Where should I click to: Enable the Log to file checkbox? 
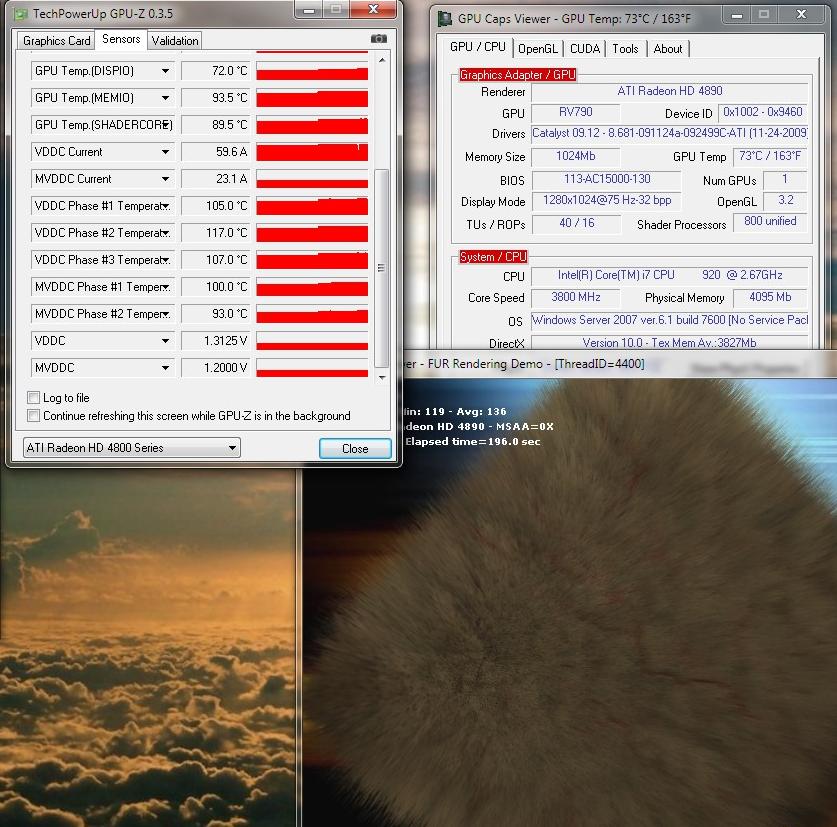tap(33, 397)
